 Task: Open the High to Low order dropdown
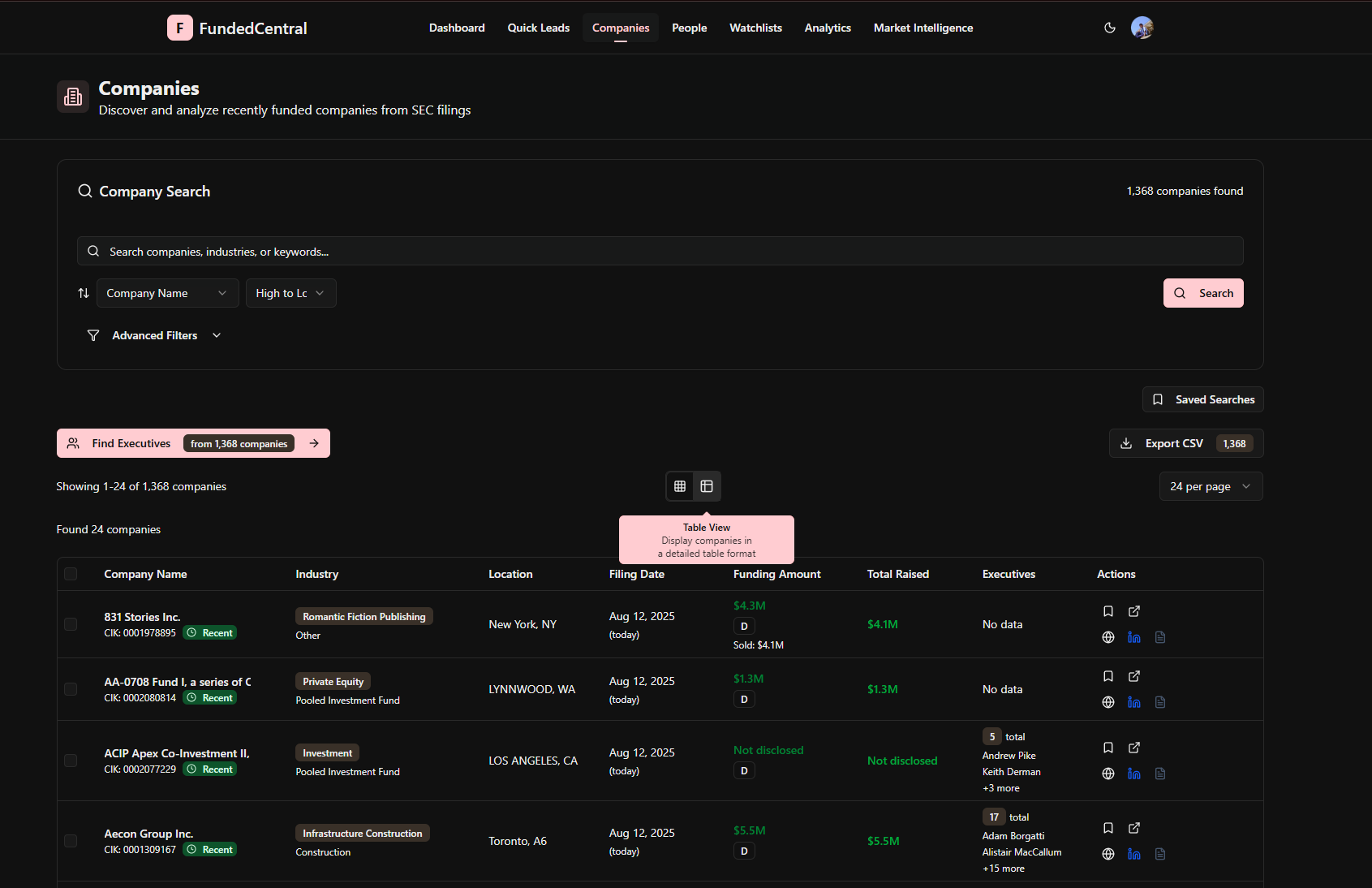[291, 293]
